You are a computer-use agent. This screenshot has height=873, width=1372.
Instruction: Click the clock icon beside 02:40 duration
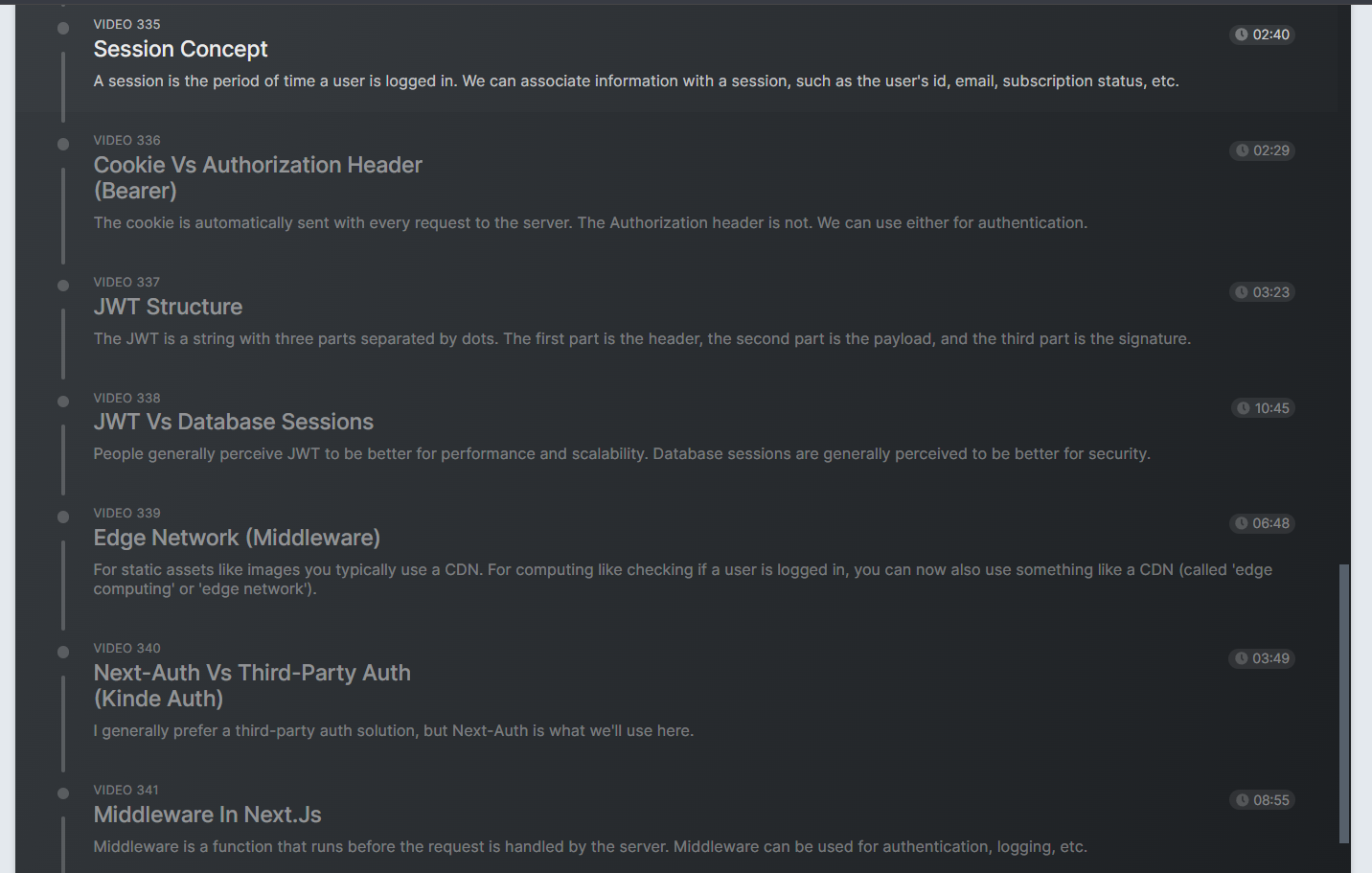pos(1242,34)
